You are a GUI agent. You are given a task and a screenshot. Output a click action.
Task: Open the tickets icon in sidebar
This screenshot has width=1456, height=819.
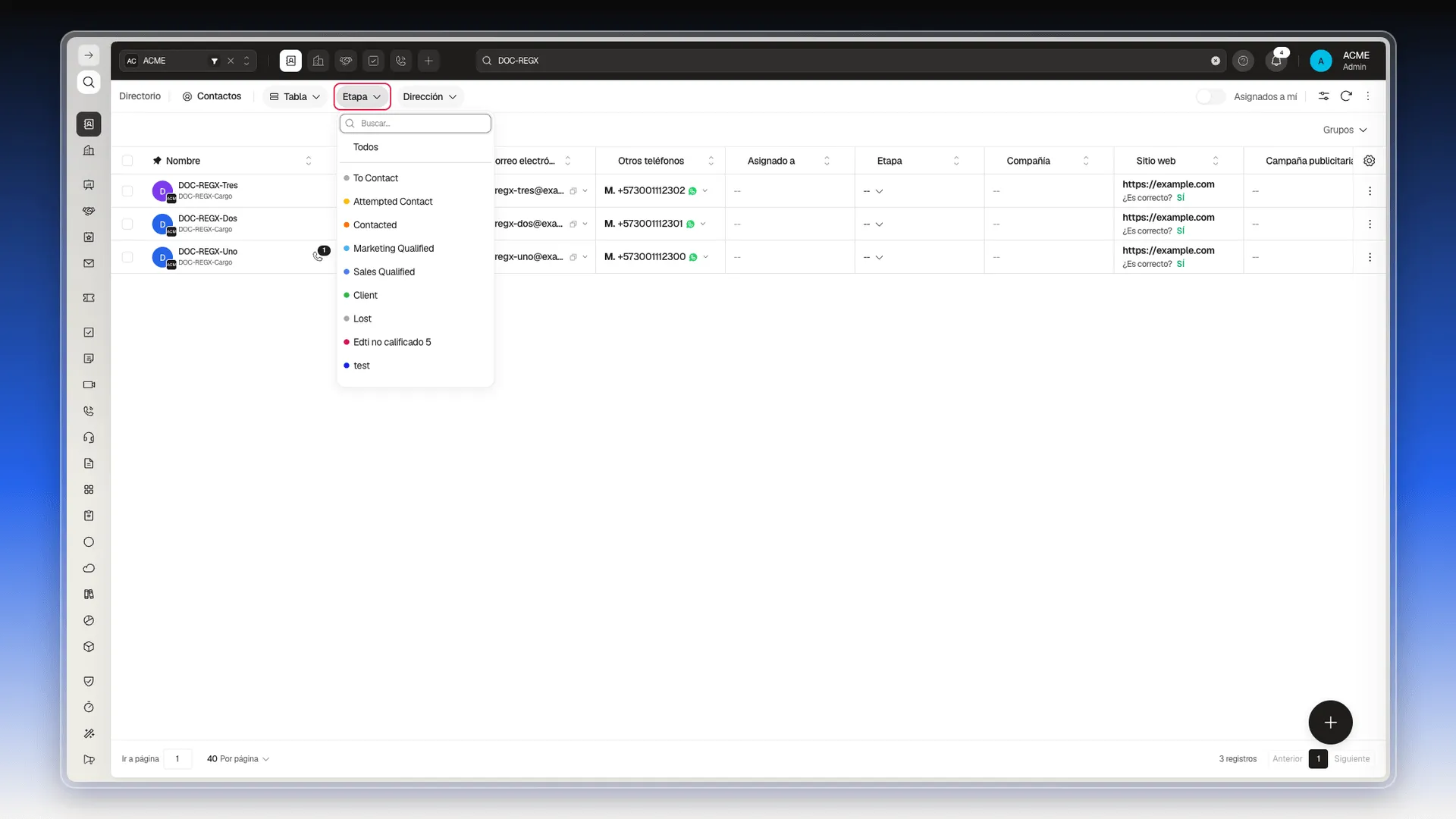tap(89, 298)
